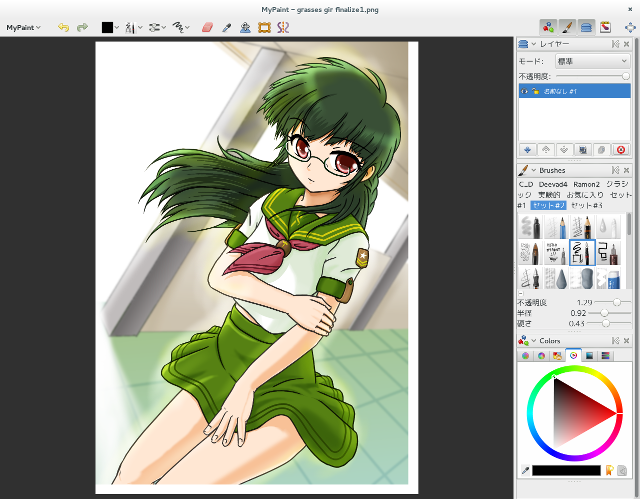Collapse brush settings with the small minus box

pos(521,293)
